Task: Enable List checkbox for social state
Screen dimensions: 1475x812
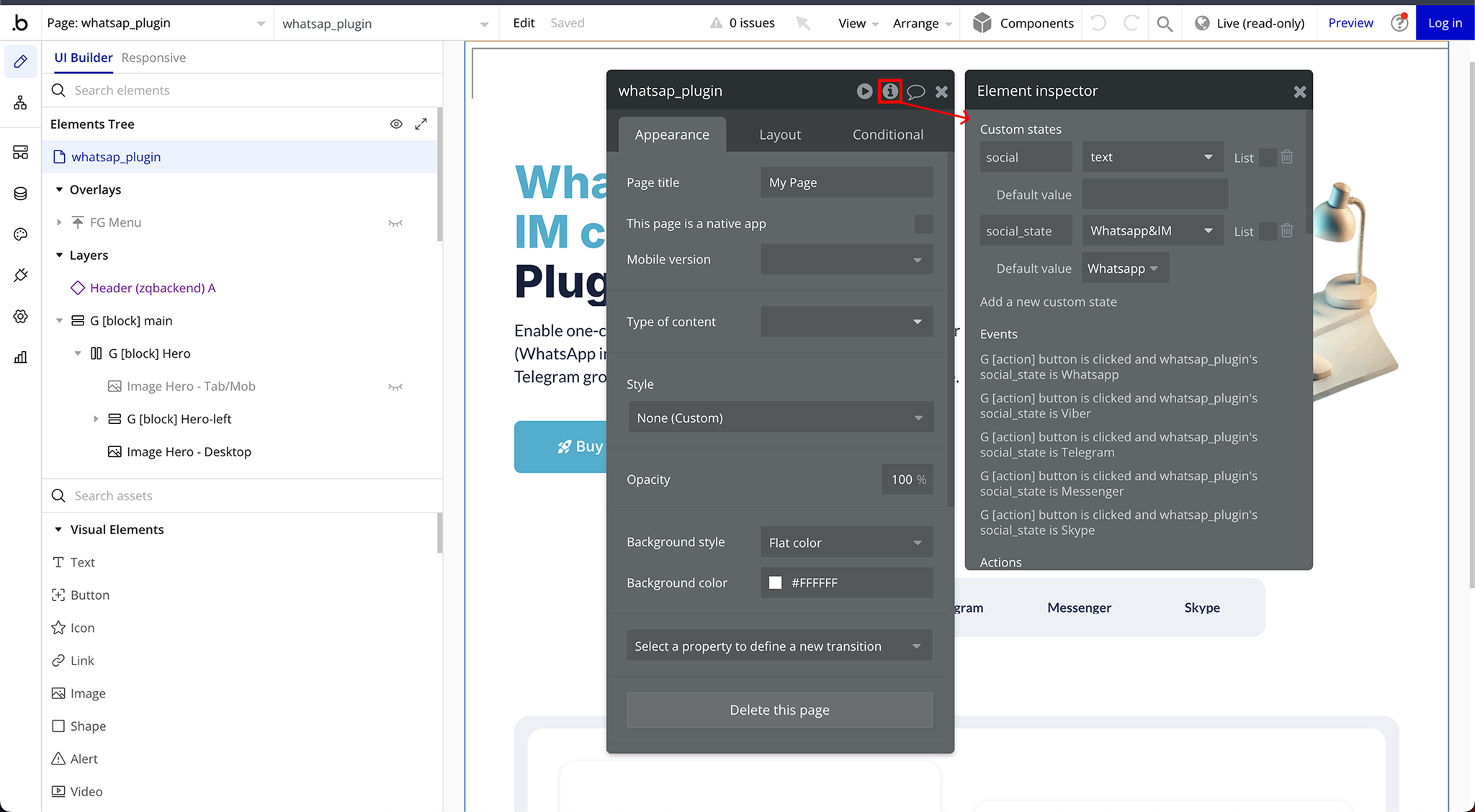Action: (1268, 158)
